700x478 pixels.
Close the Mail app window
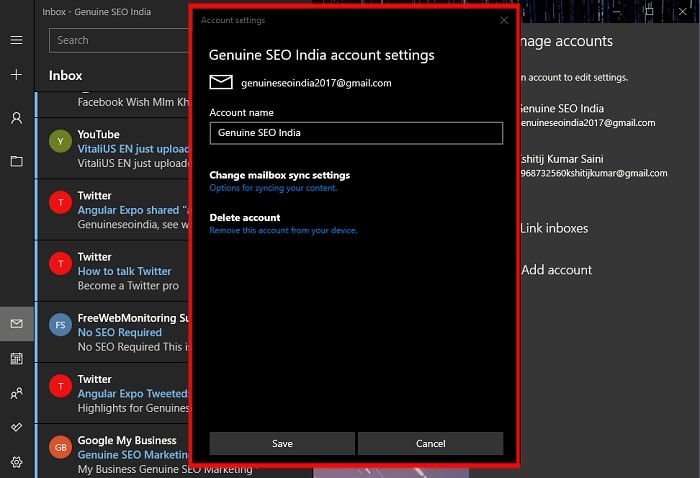point(683,12)
